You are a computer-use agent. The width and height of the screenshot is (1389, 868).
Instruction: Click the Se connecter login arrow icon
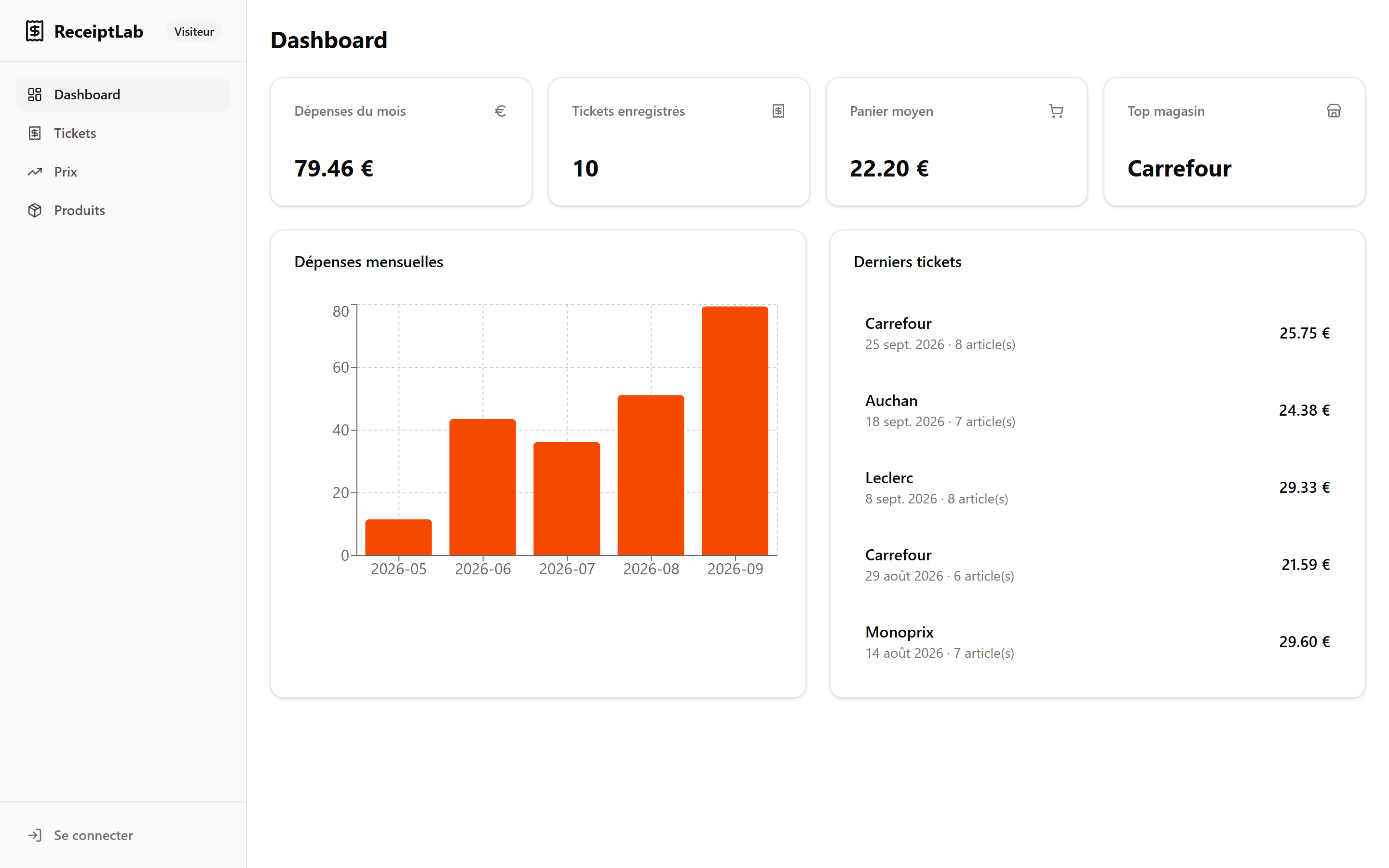tap(34, 835)
